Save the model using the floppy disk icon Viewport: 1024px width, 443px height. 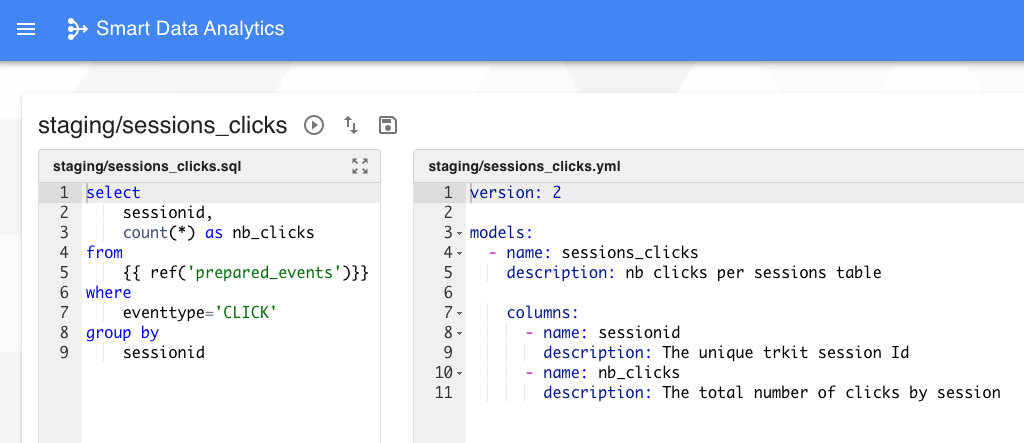coord(388,125)
